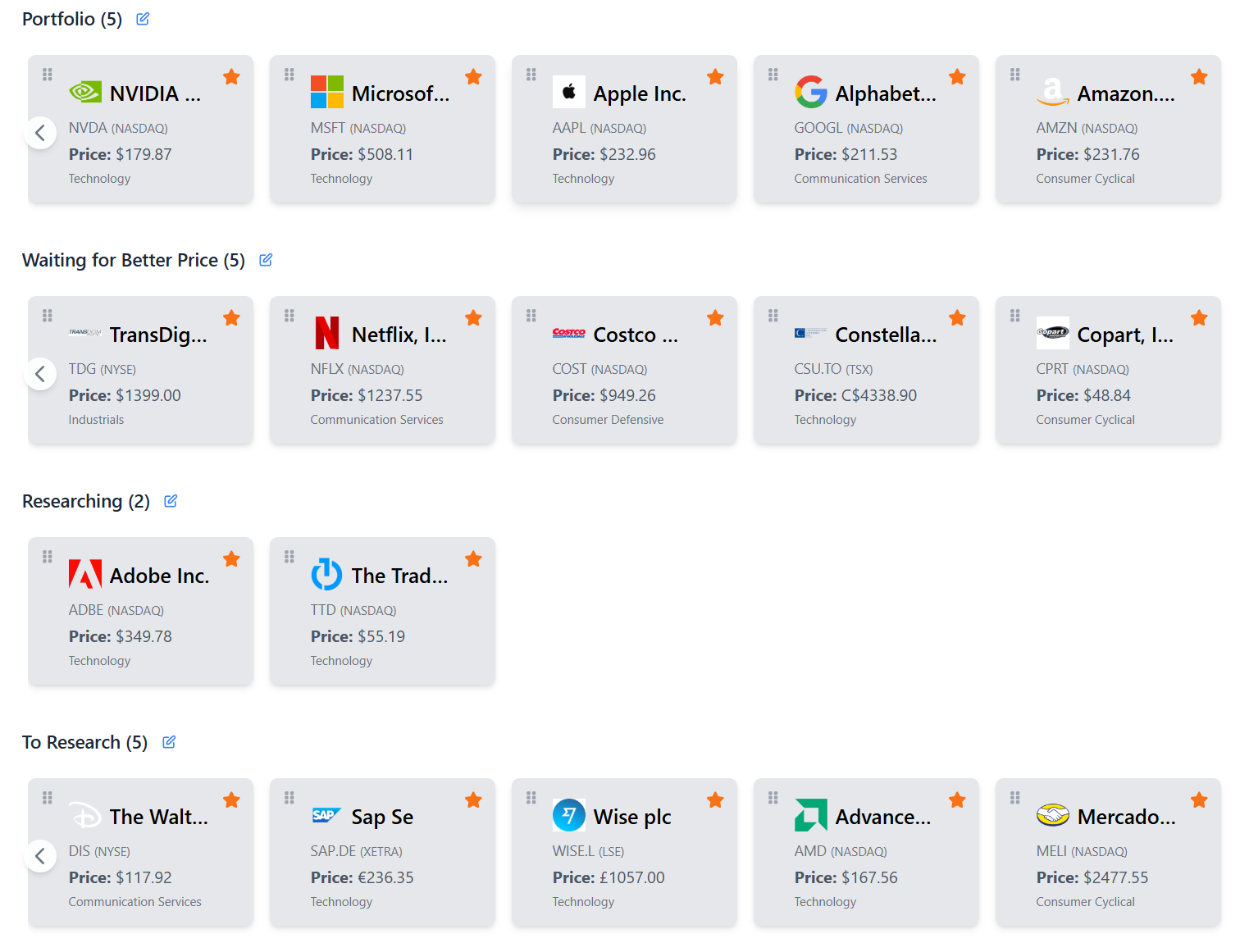Image resolution: width=1249 pixels, height=952 pixels.
Task: Toggle the Constellation favorite star
Action: 958,318
